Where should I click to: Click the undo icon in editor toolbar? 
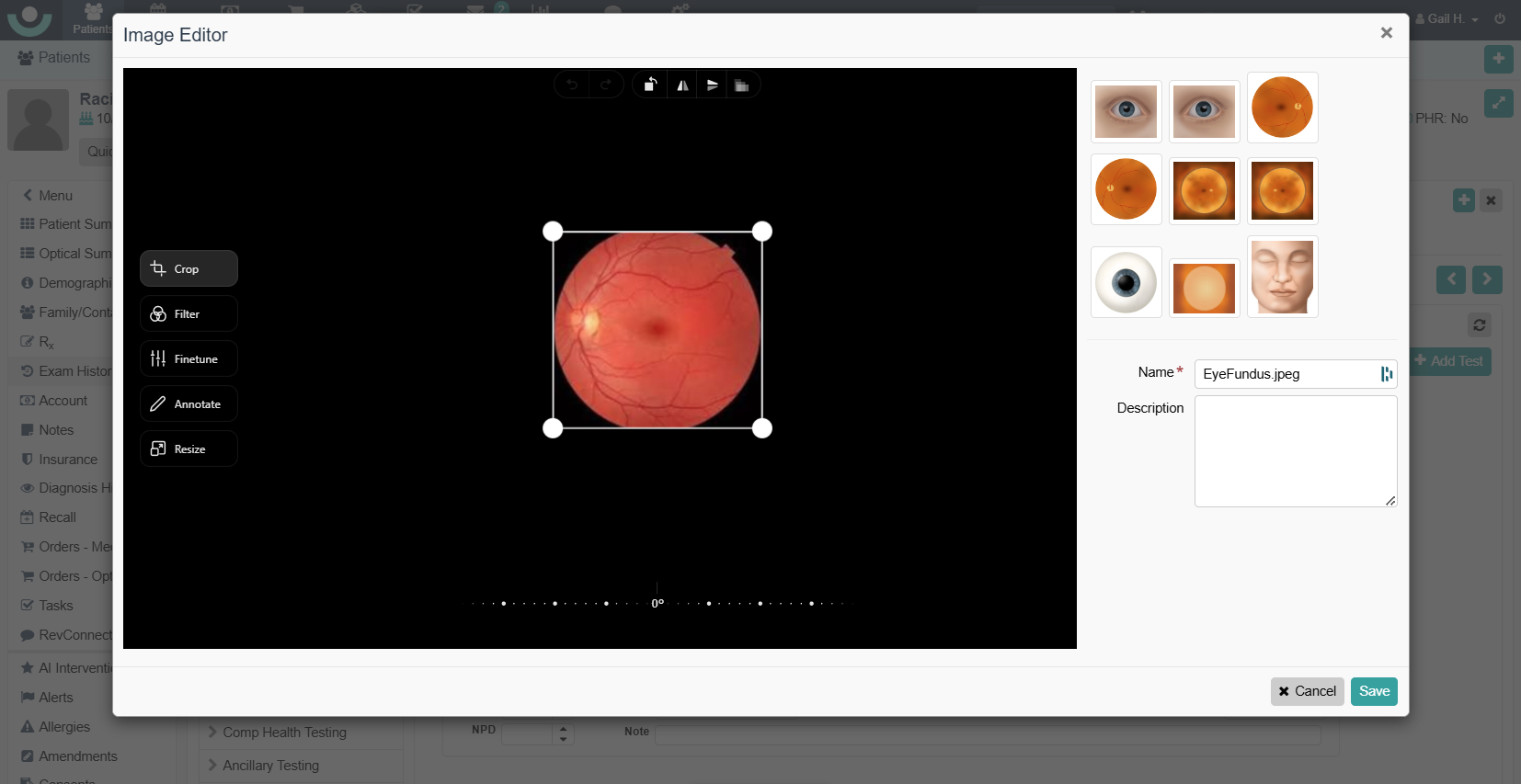click(572, 85)
